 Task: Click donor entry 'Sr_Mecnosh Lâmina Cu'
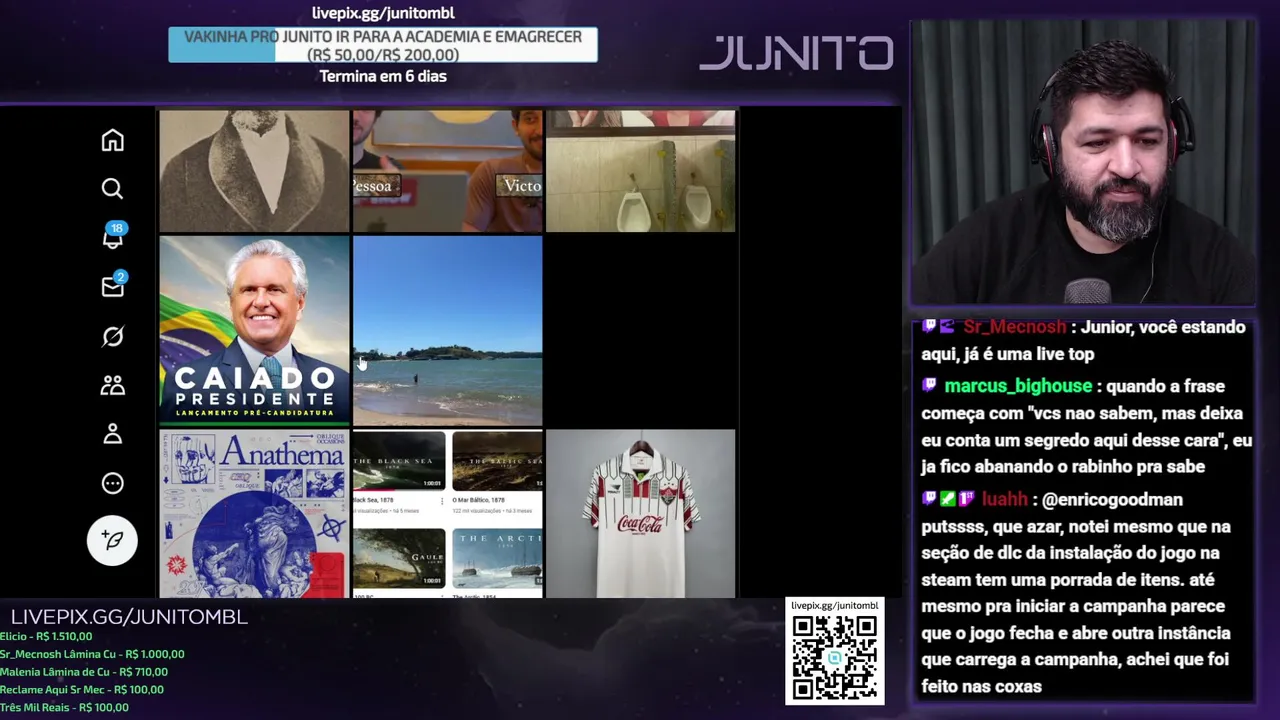tap(92, 654)
